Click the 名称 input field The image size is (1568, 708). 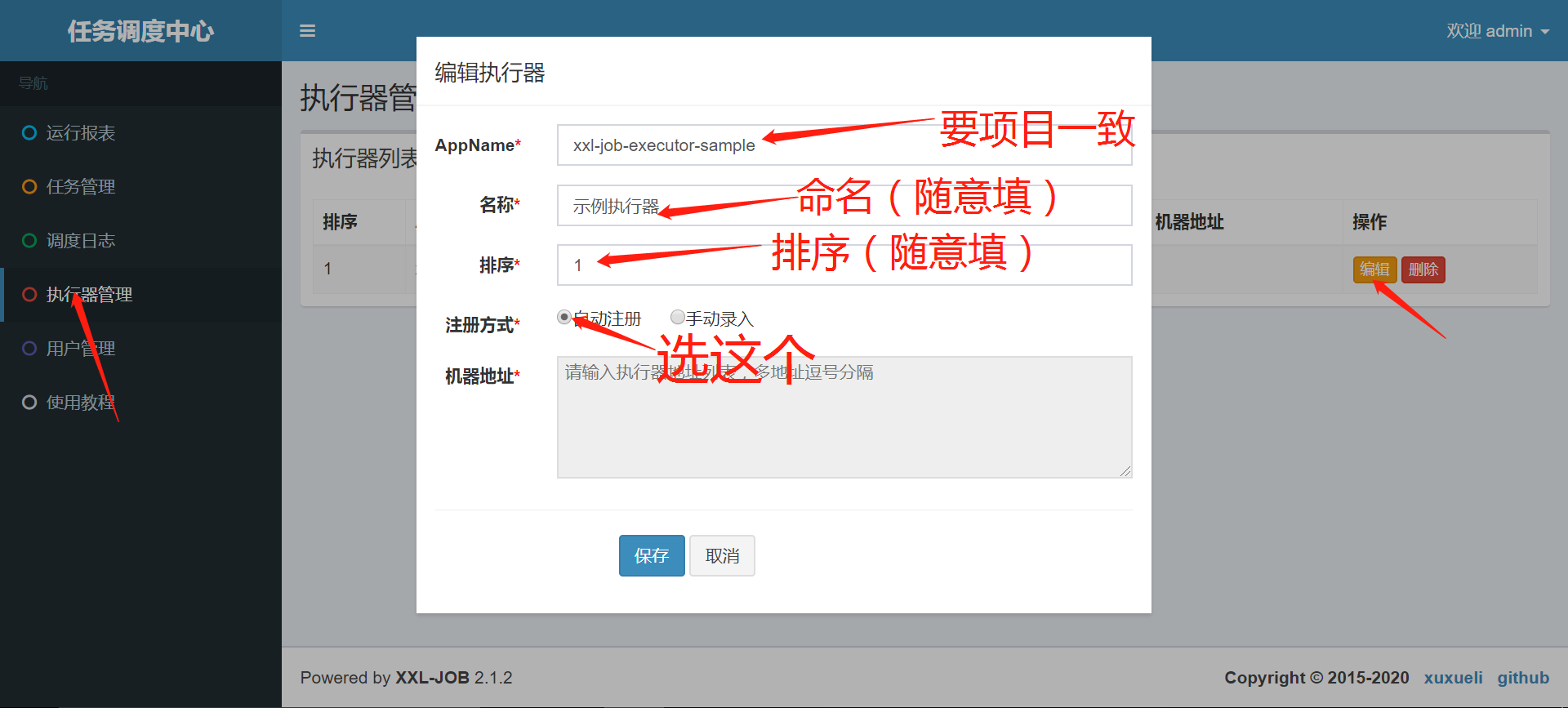point(844,205)
